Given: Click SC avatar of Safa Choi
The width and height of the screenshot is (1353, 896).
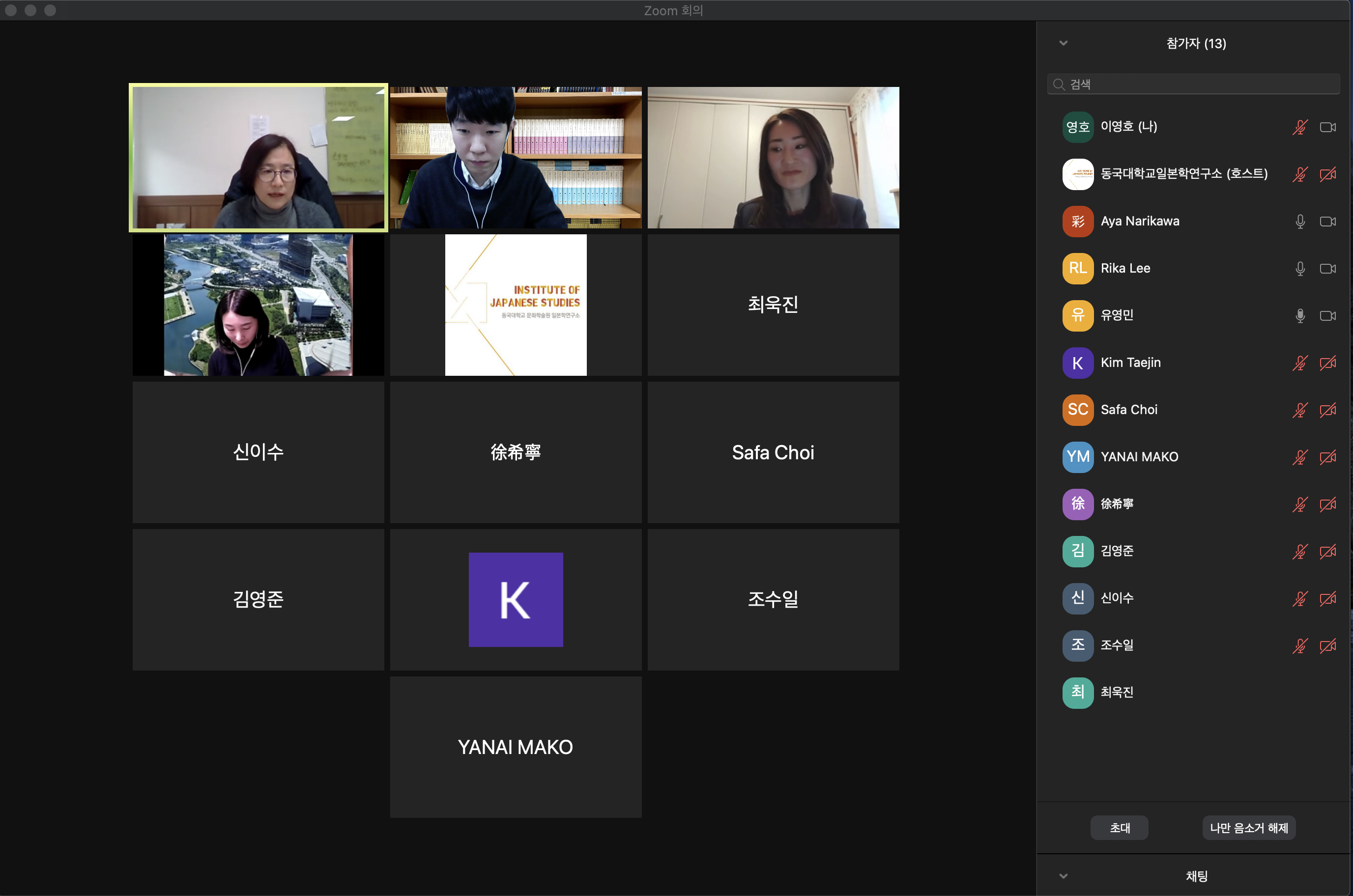Looking at the screenshot, I should 1077,410.
